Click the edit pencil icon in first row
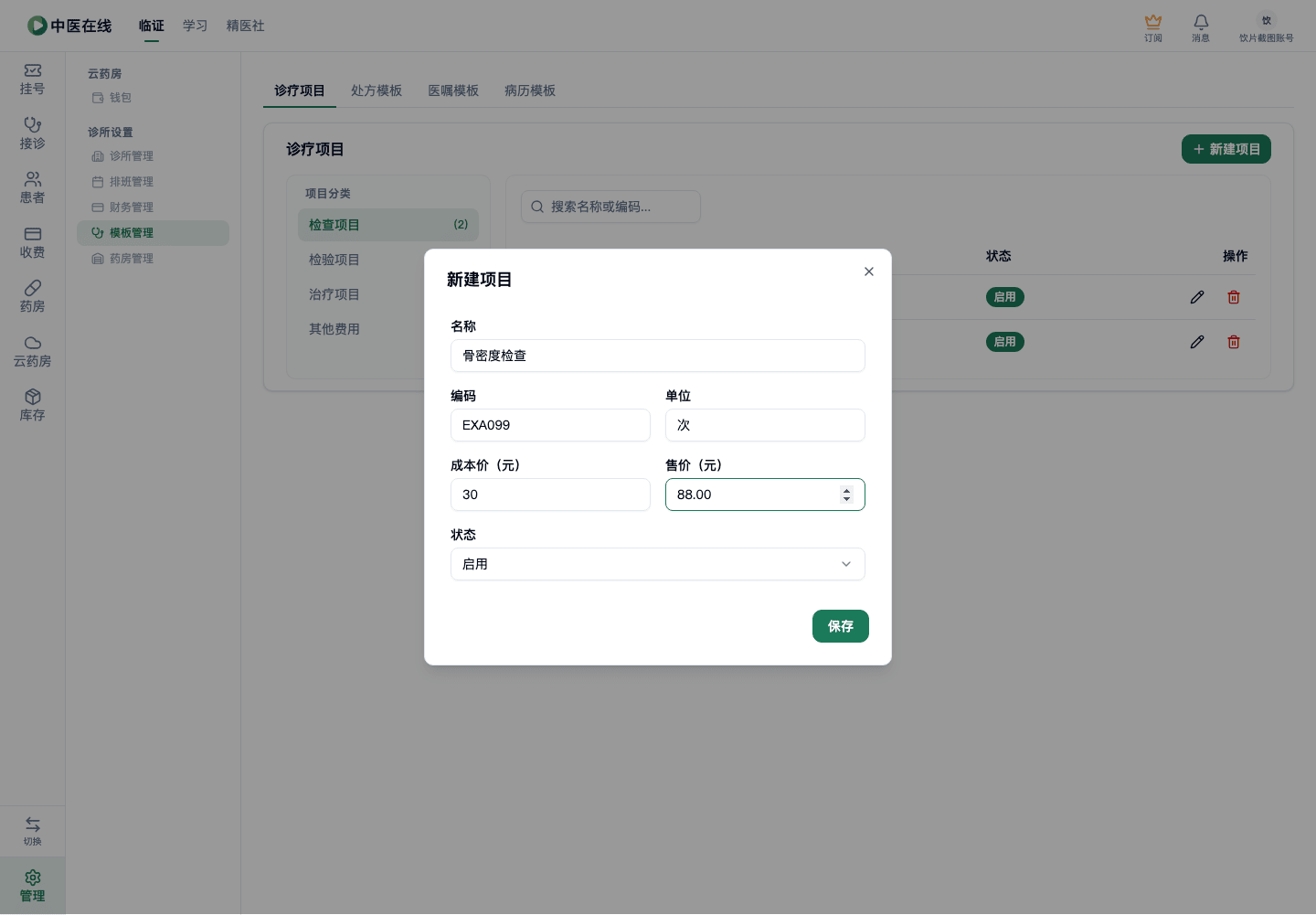Image resolution: width=1316 pixels, height=915 pixels. tap(1197, 297)
